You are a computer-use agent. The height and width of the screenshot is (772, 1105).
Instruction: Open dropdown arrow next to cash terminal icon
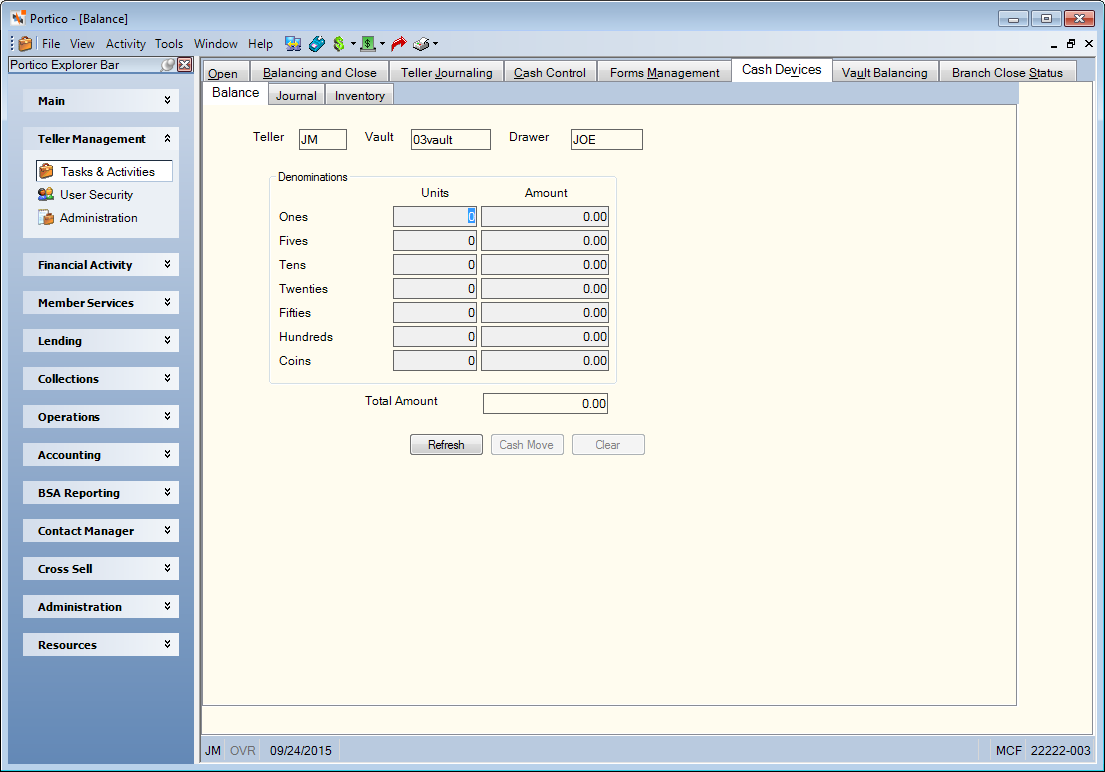pyautogui.click(x=382, y=44)
